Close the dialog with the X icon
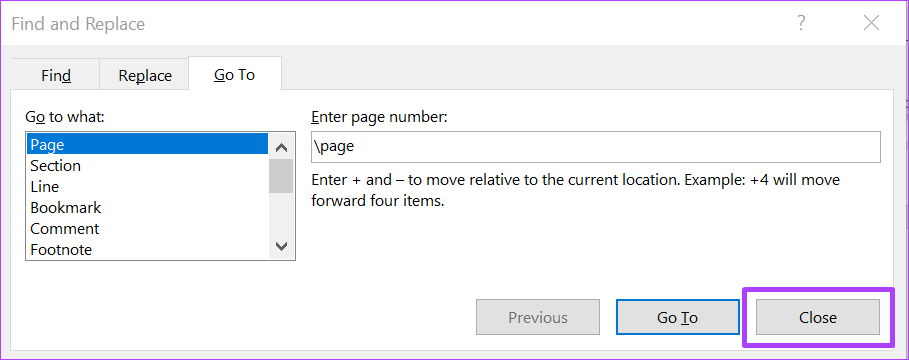 pyautogui.click(x=871, y=23)
